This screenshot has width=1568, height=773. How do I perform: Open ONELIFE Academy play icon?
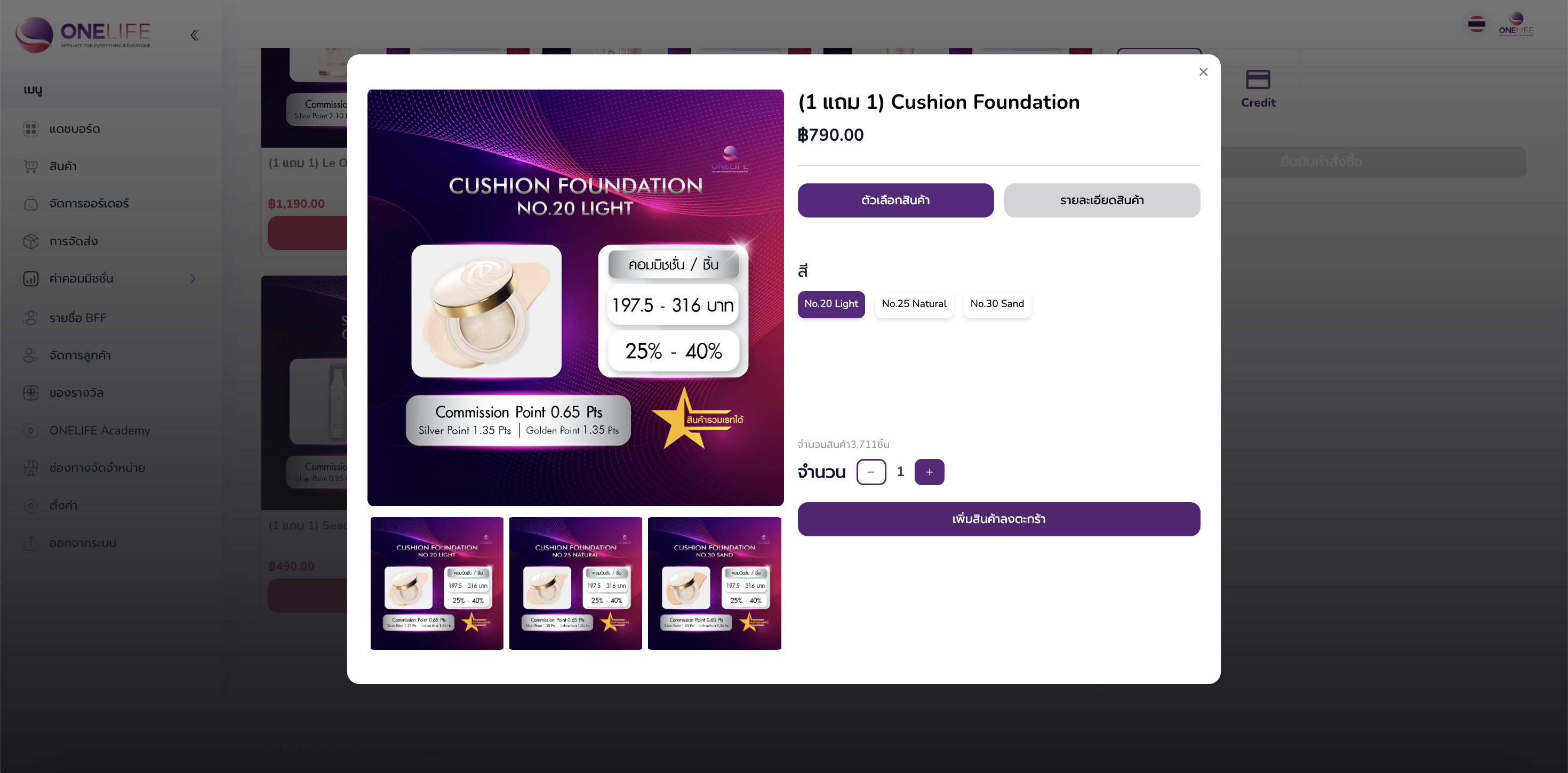pos(30,430)
